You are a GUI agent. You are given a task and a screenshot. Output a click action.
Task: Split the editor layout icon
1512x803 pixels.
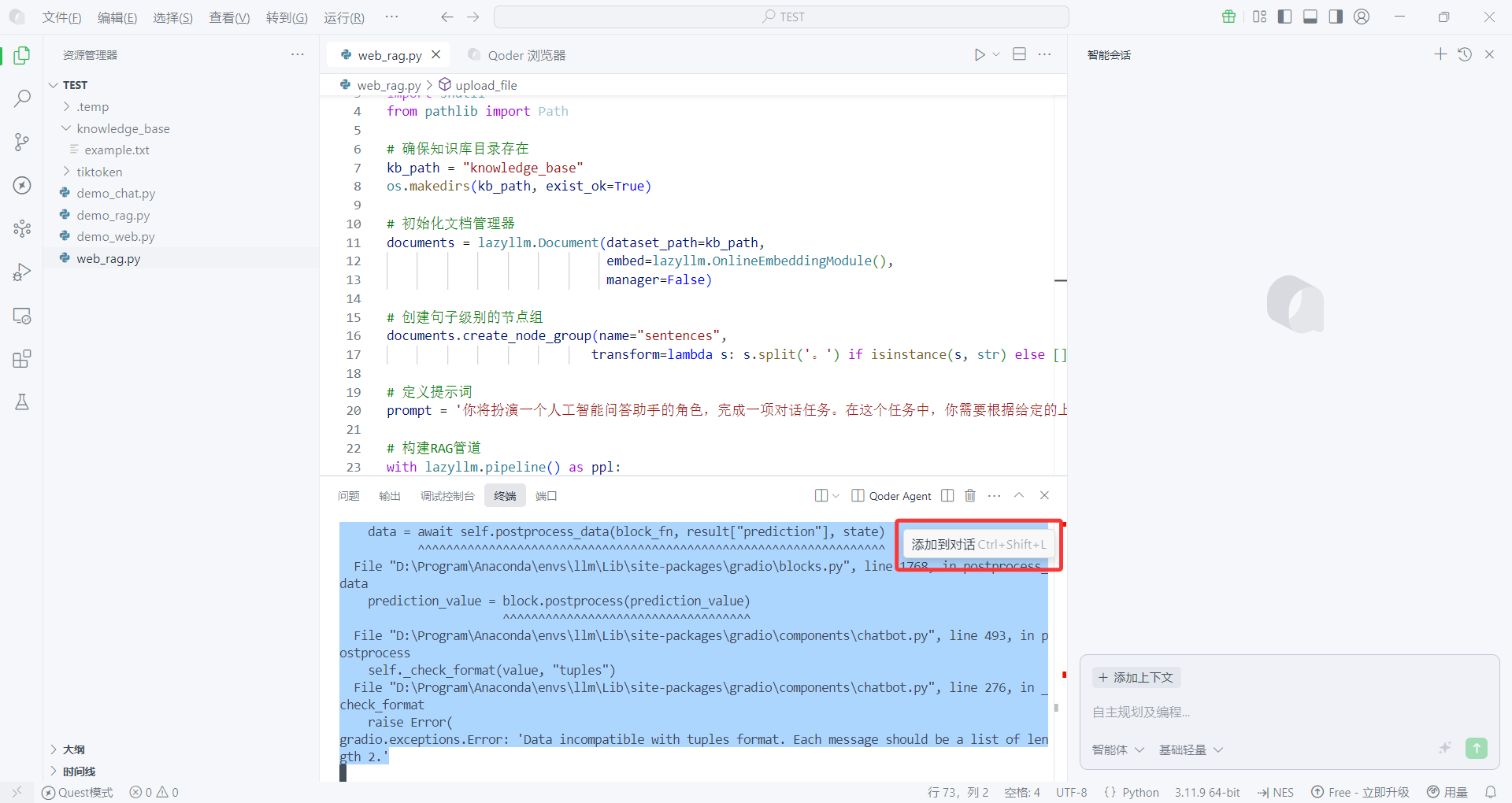(x=1019, y=54)
